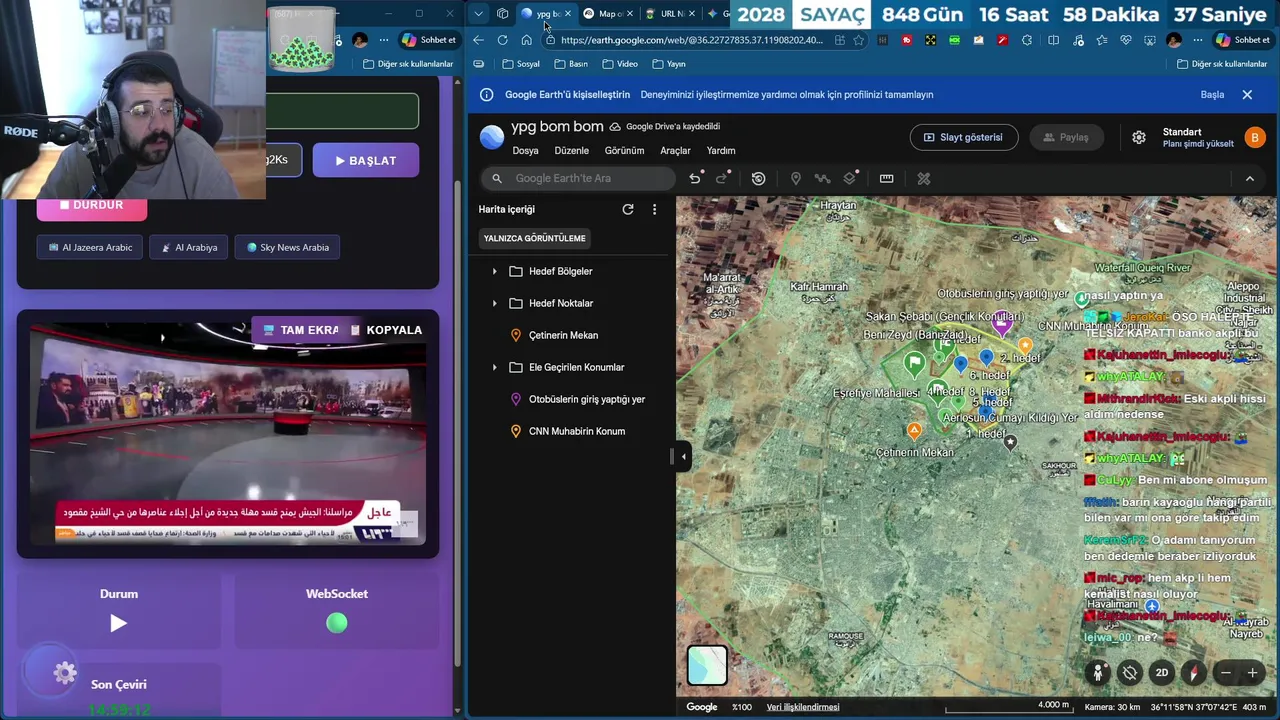Image resolution: width=1280 pixels, height=720 pixels.
Task: Click the Paylaş share button
Action: tap(1066, 137)
